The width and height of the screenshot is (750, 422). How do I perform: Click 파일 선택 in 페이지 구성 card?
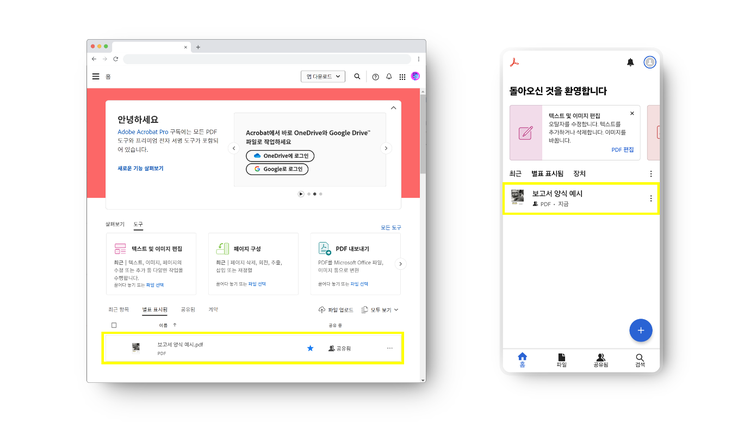coord(257,284)
